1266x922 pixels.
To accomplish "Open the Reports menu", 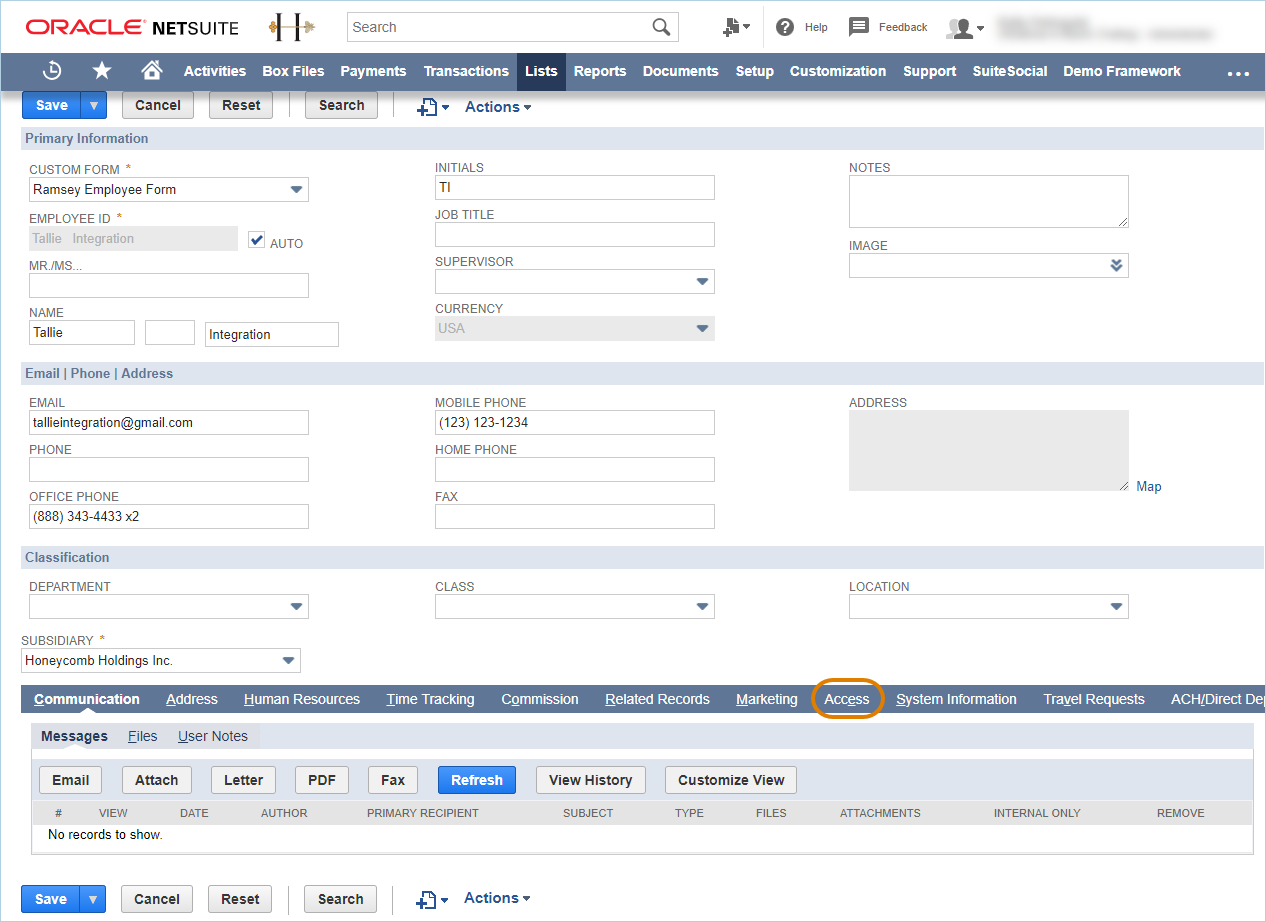I will (600, 71).
